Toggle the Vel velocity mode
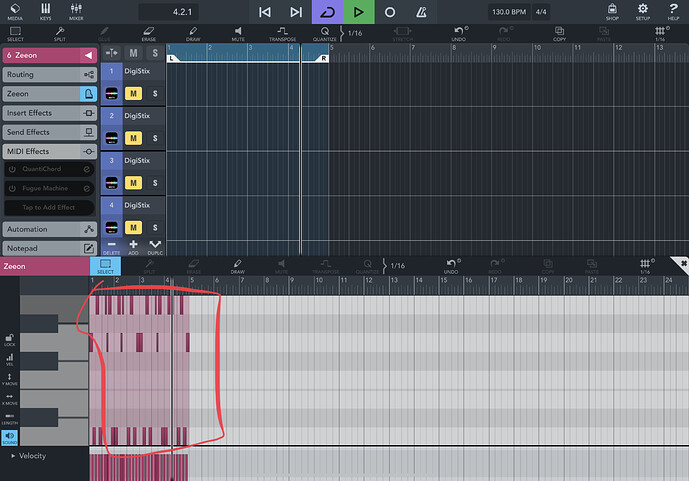 [x=10, y=360]
